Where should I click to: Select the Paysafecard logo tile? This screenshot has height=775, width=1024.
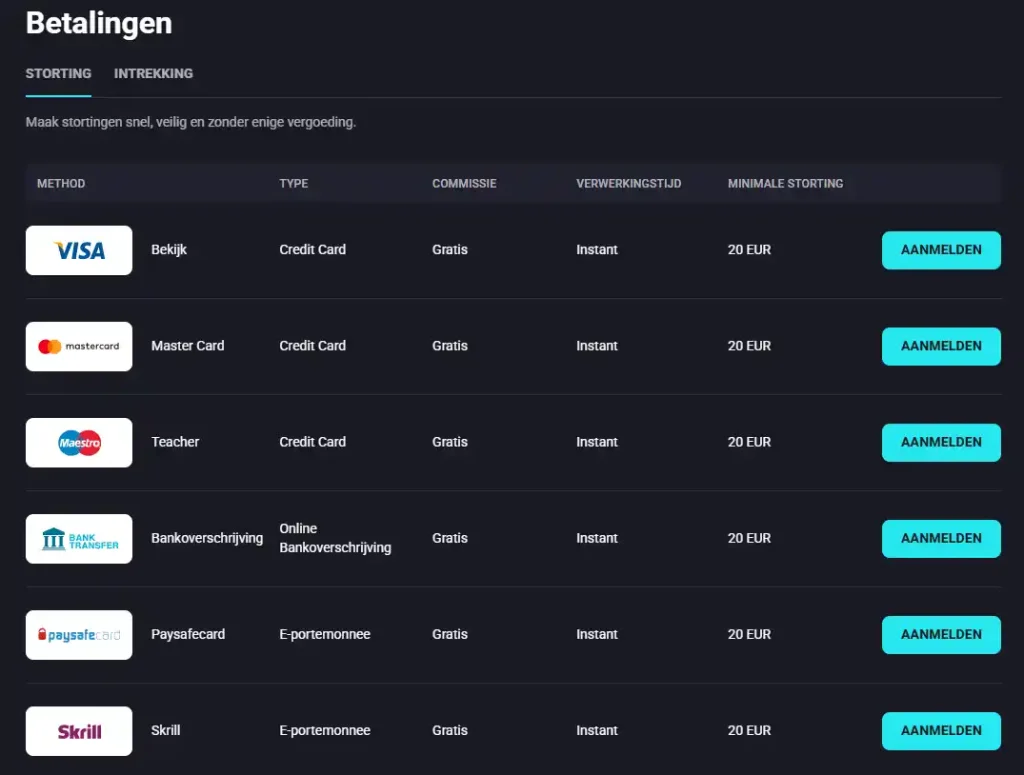pos(78,635)
